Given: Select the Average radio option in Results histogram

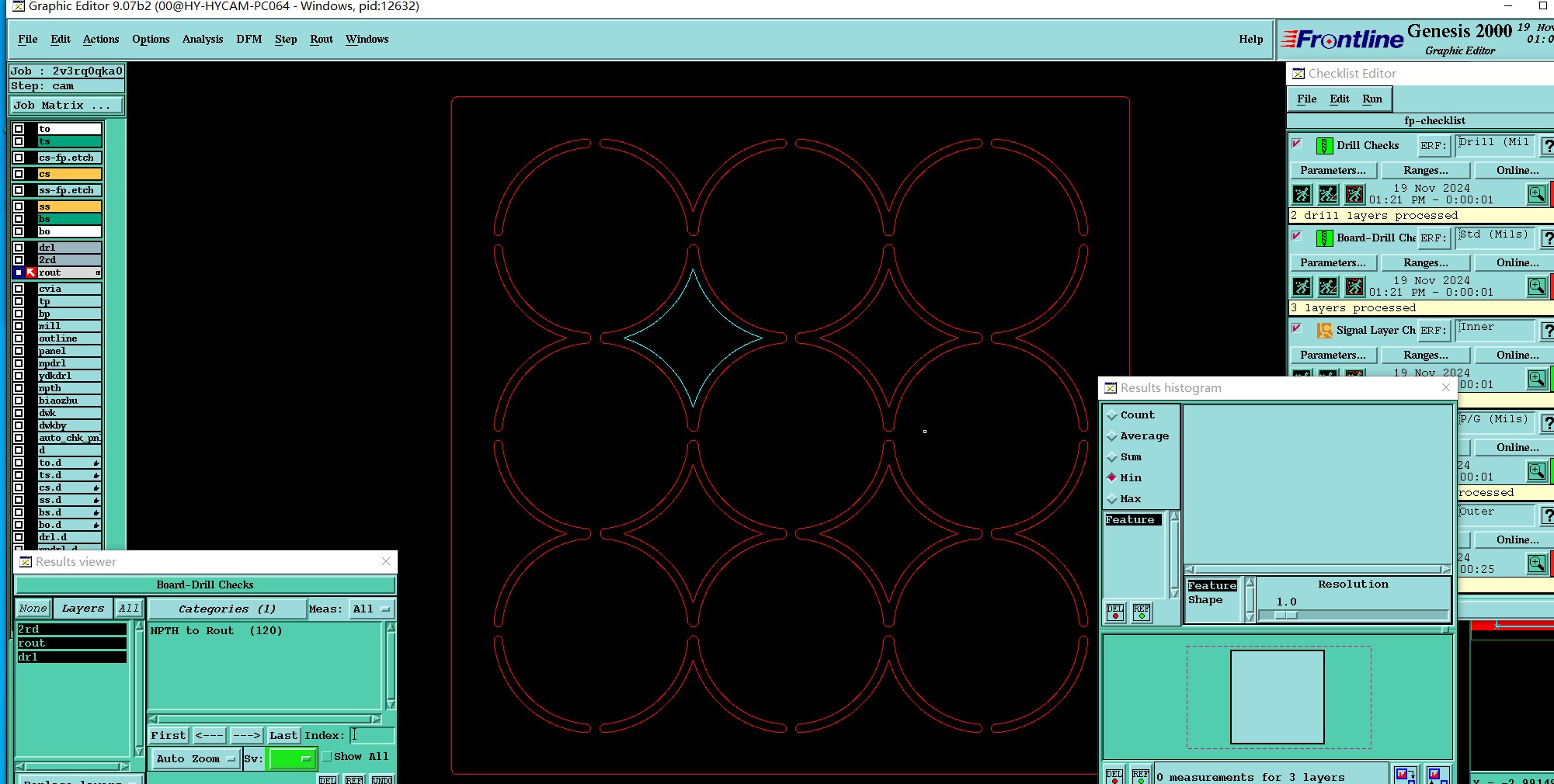Looking at the screenshot, I should tap(1112, 436).
